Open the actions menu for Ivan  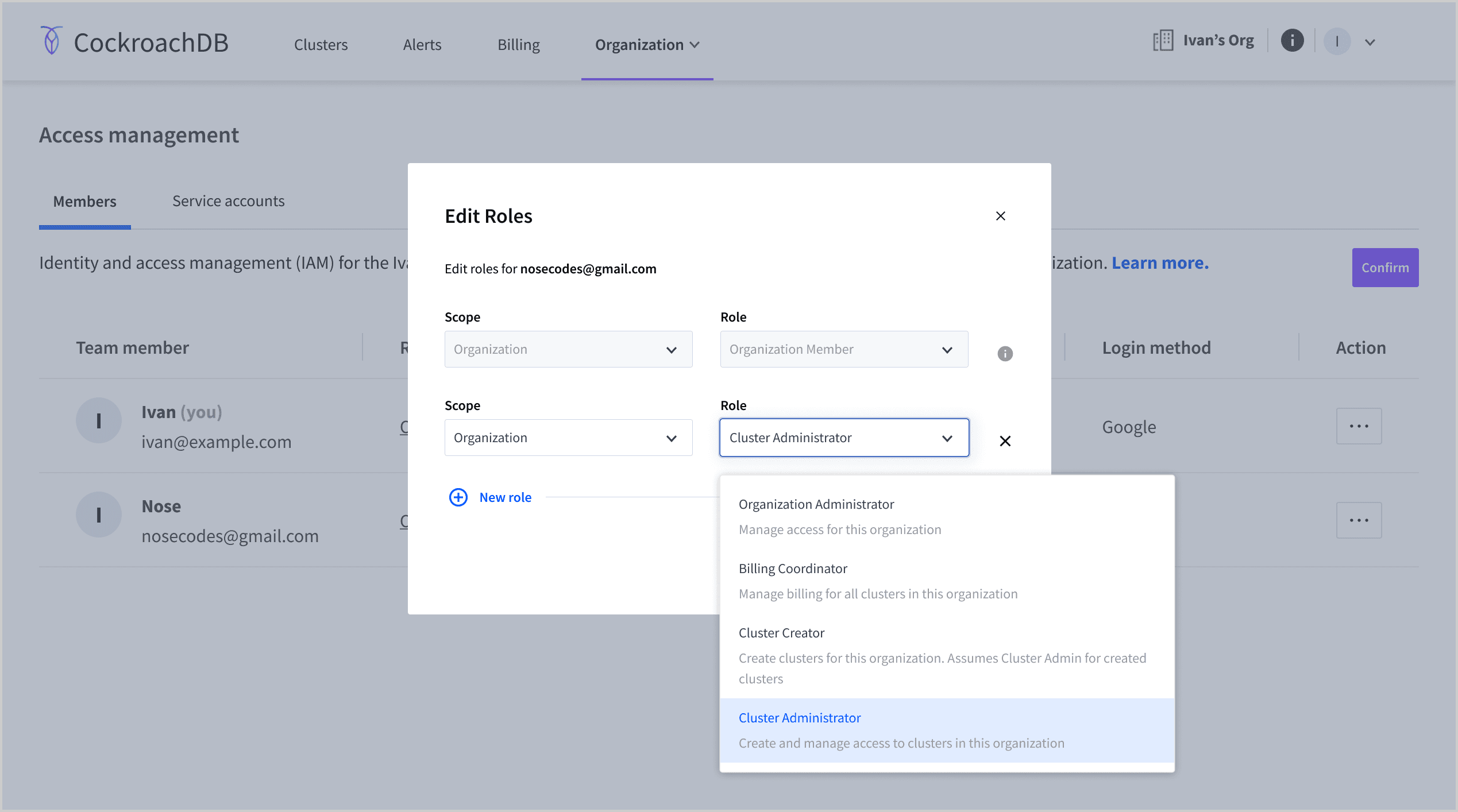(1359, 426)
